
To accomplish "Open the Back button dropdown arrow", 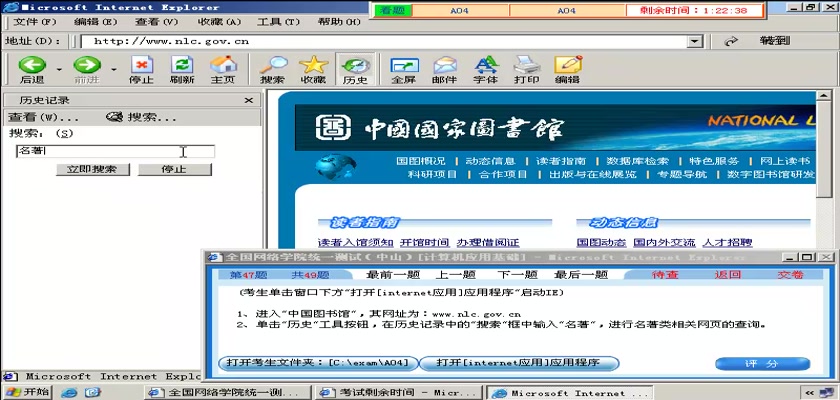I will point(59,70).
